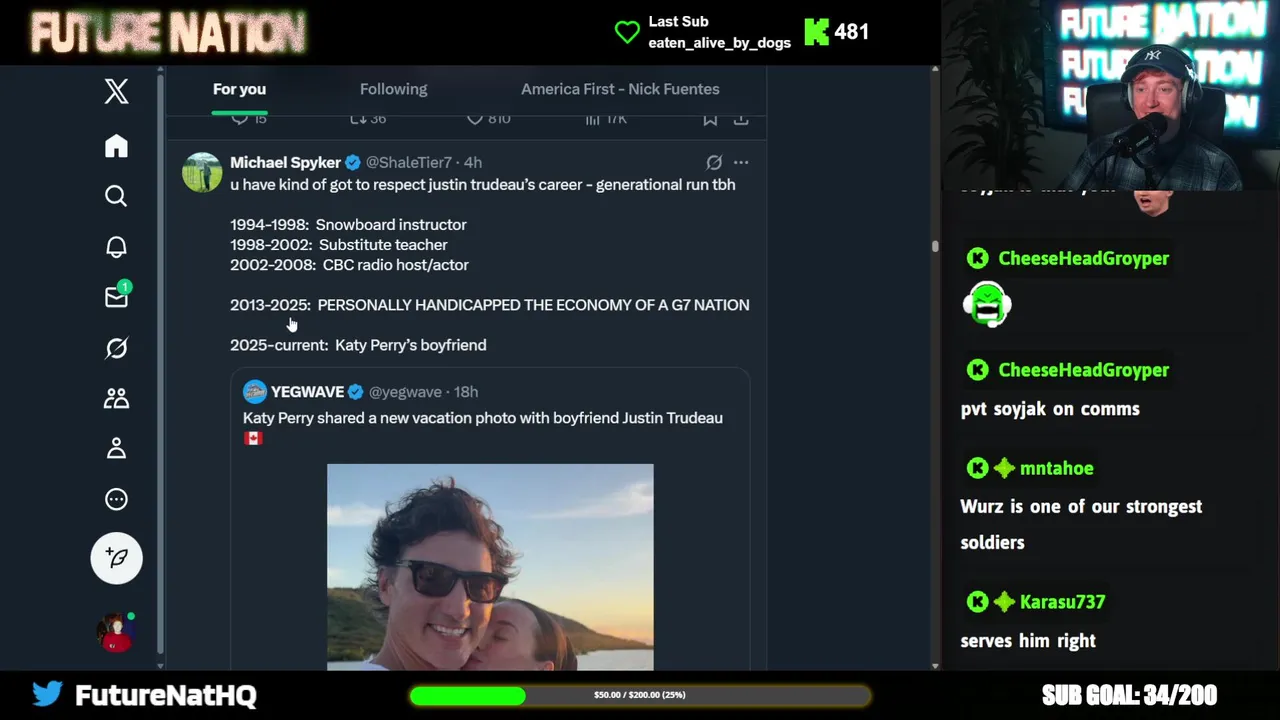Viewport: 1280px width, 720px height.
Task: Open Michael Spyker display name link
Action: (x=286, y=162)
